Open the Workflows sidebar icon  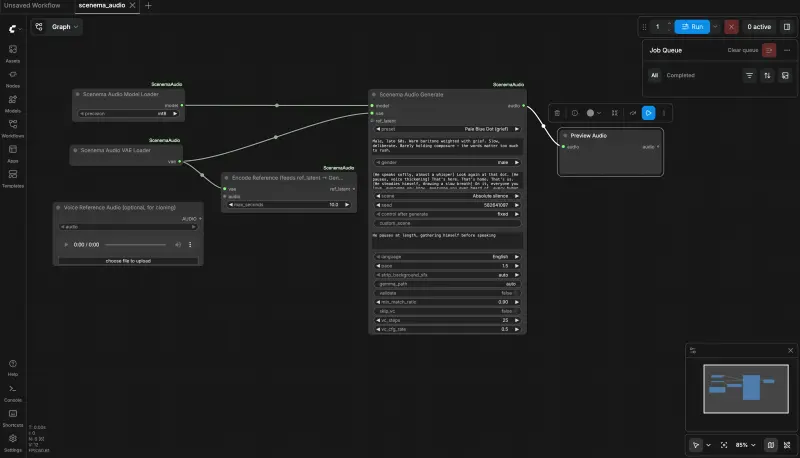(x=13, y=128)
